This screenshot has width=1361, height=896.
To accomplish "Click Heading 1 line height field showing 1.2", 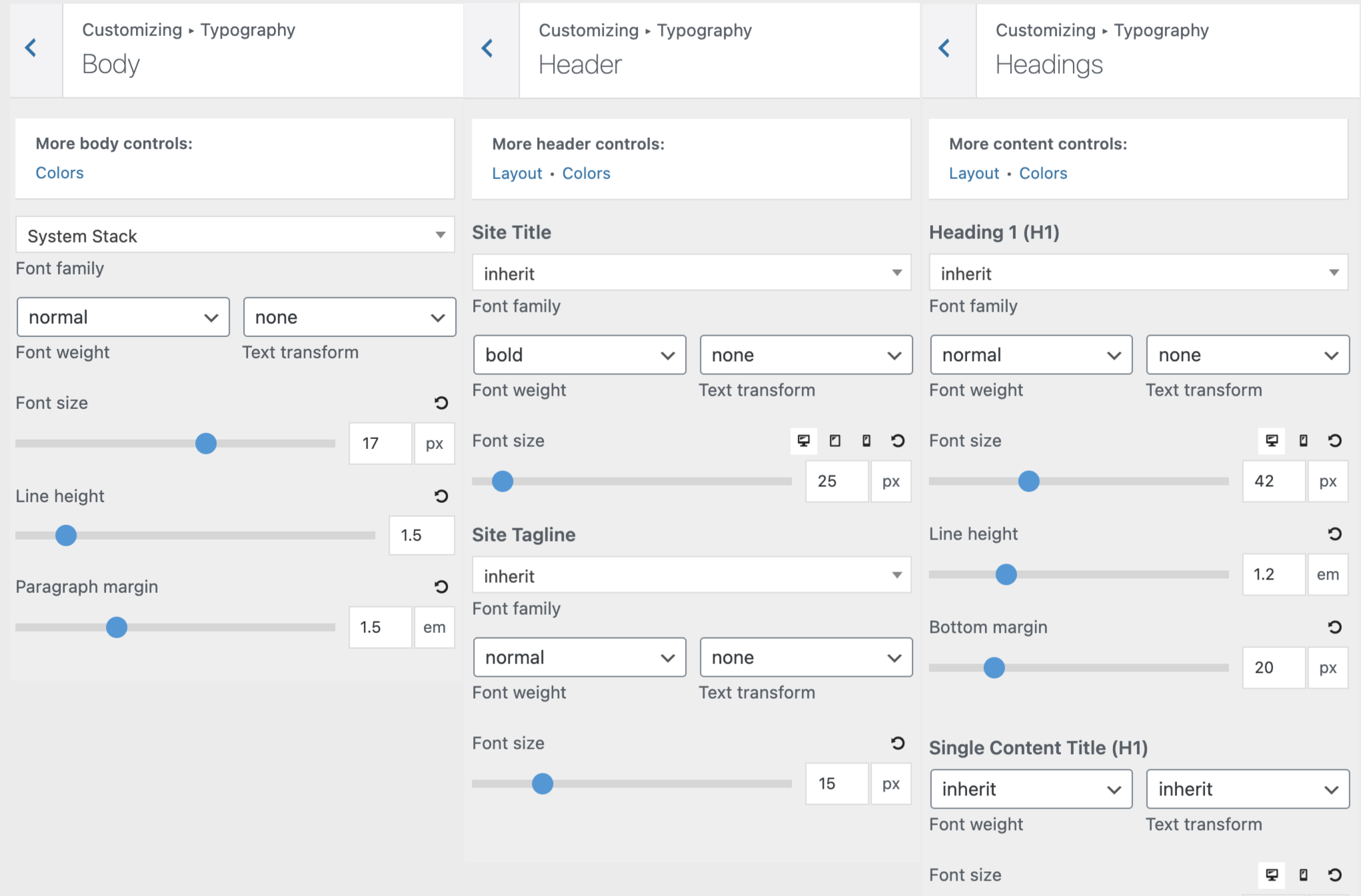I will pos(1274,575).
